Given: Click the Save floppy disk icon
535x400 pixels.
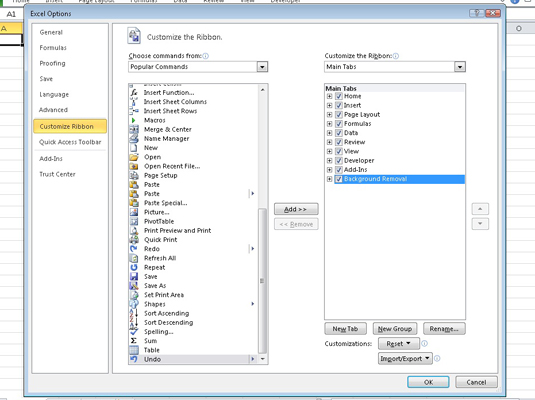Looking at the screenshot, I should (x=134, y=276).
